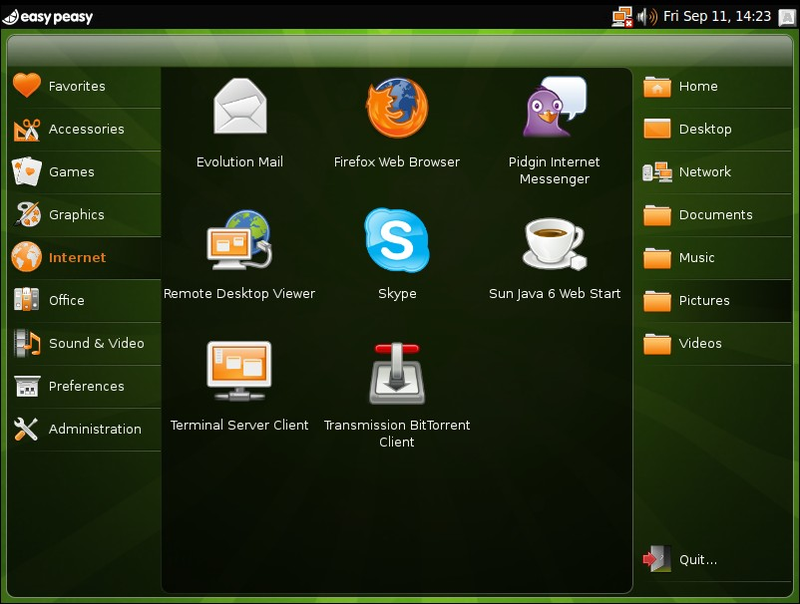Viewport: 800px width, 604px height.
Task: Click the Sun Java 6 Web Start label
Action: coord(555,294)
